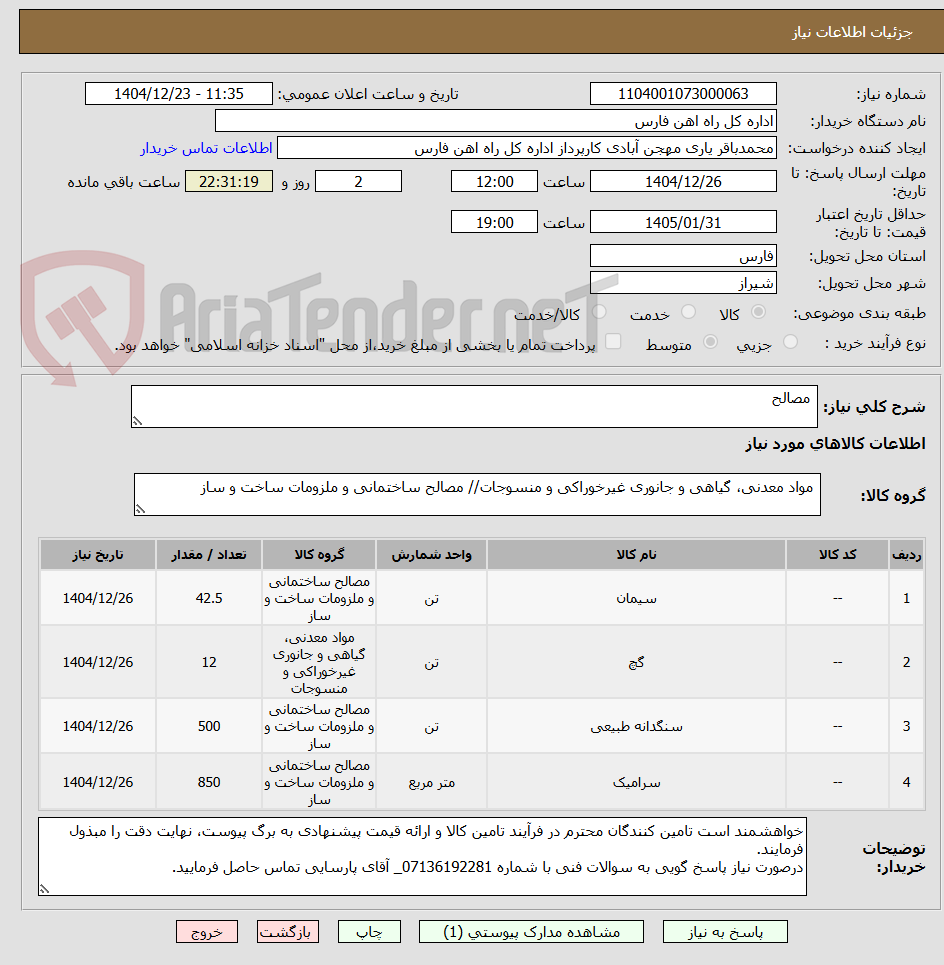Click the price validity date field 1405/01/31
The width and height of the screenshot is (944, 965).
tap(683, 222)
